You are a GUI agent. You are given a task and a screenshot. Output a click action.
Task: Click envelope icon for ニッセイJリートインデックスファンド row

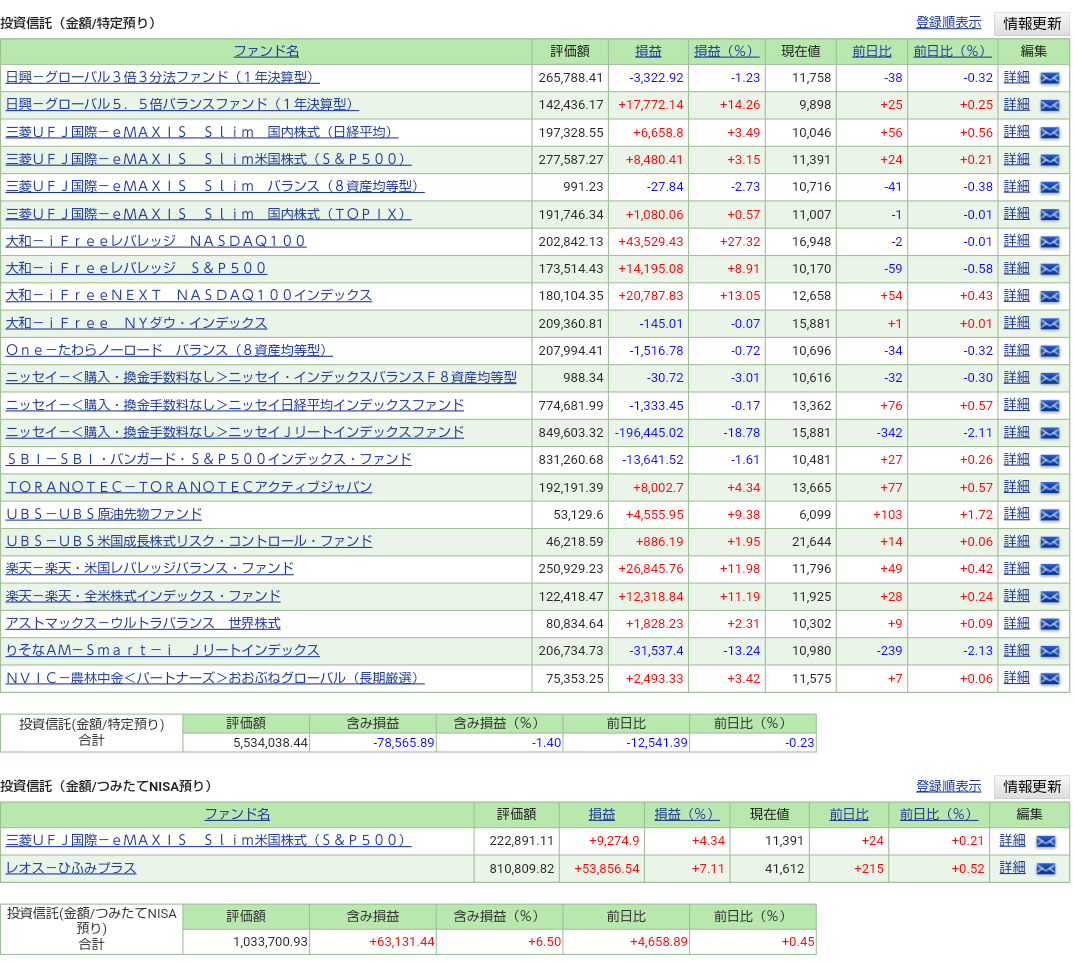click(x=1049, y=433)
